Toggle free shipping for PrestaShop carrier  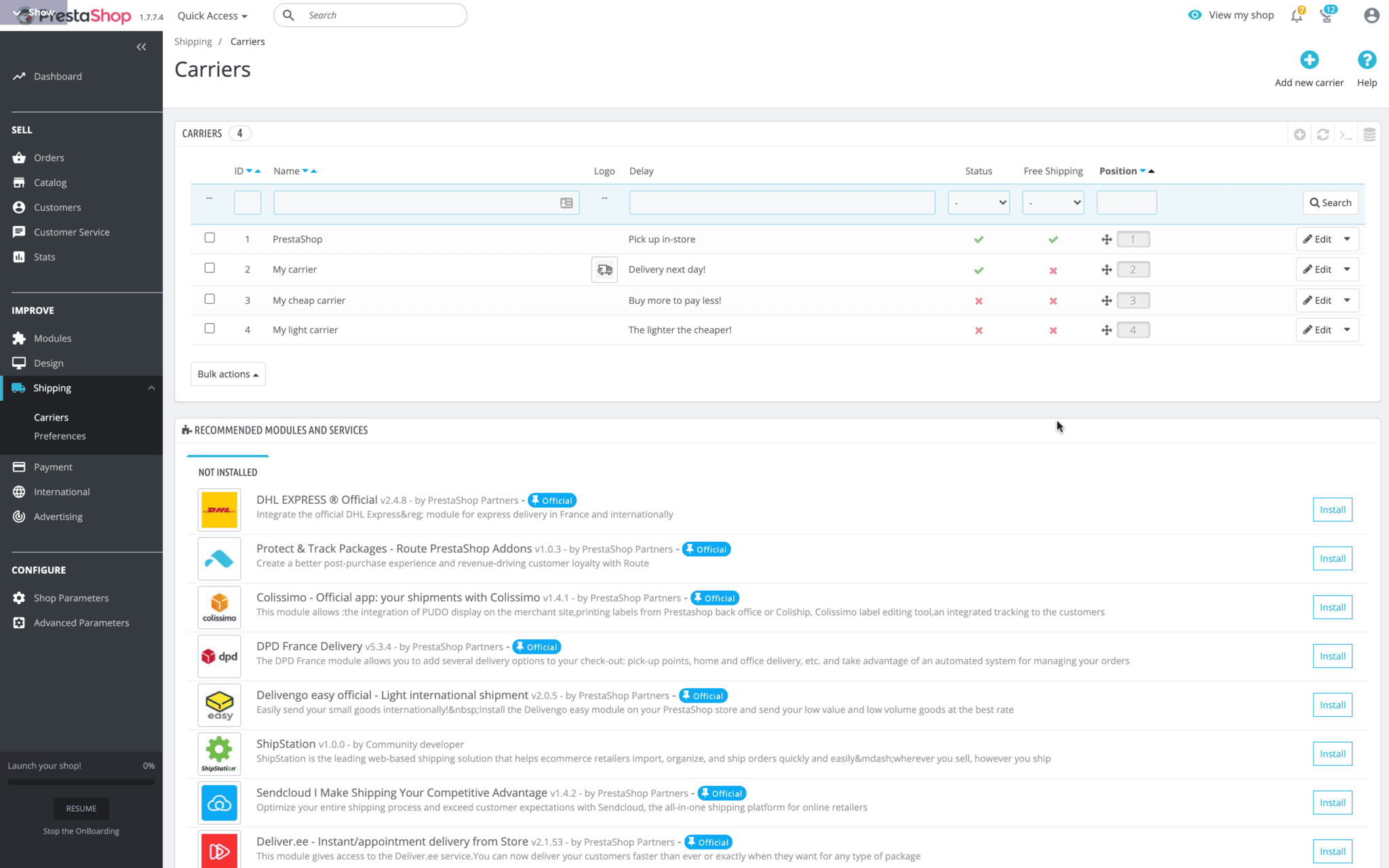click(x=1053, y=239)
